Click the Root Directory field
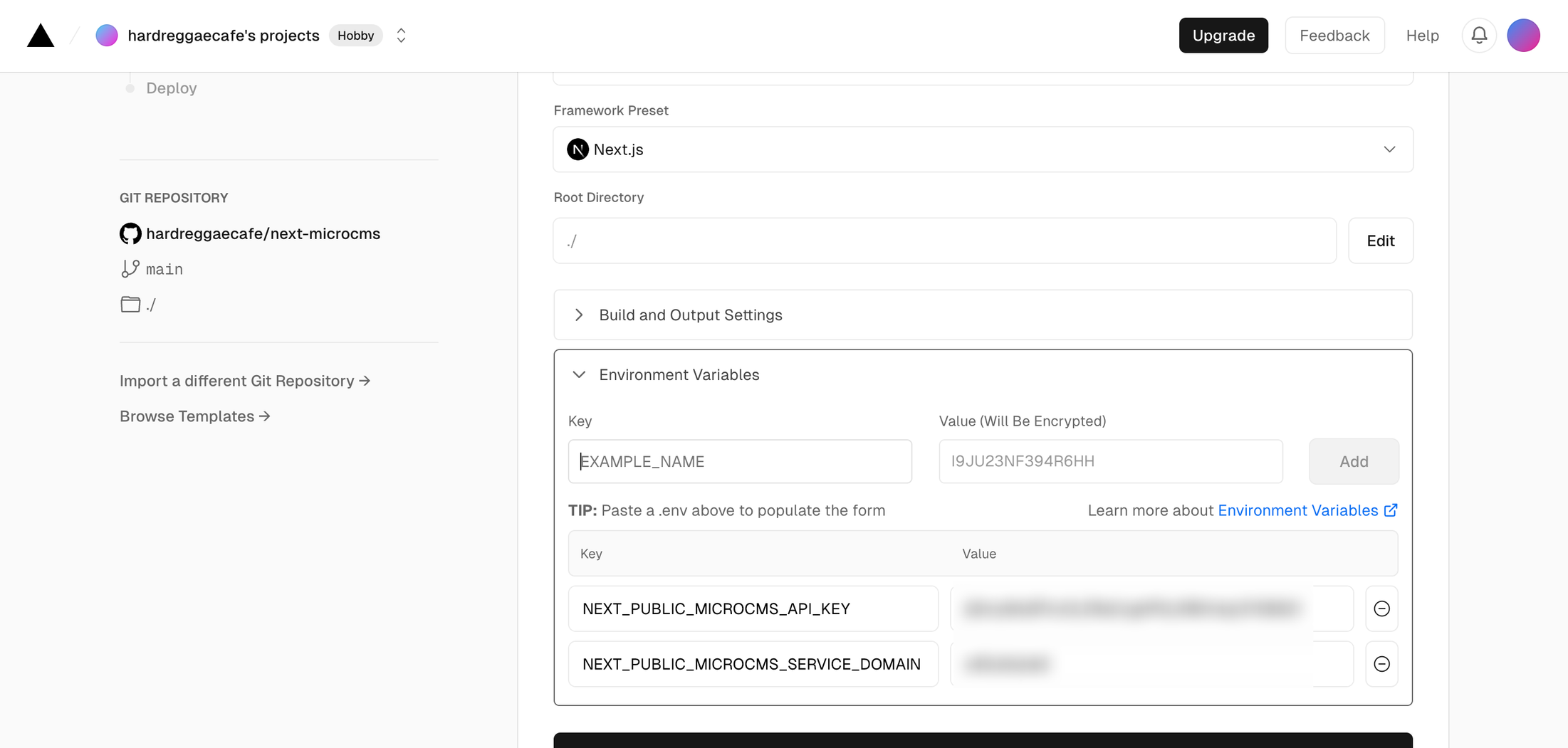This screenshot has height=748, width=1568. coord(944,241)
